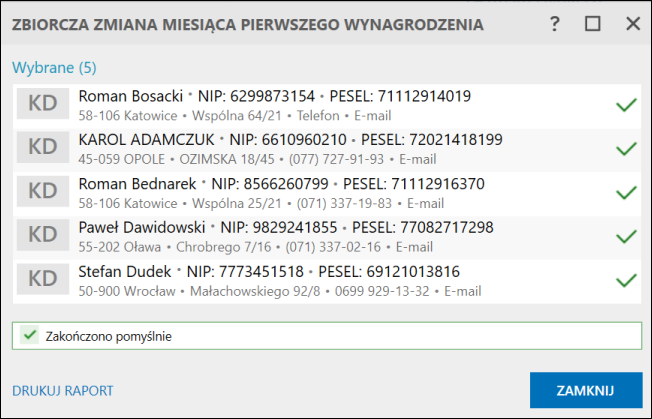
Task: Click the KD badge for Roman Bosacki
Action: pos(43,104)
